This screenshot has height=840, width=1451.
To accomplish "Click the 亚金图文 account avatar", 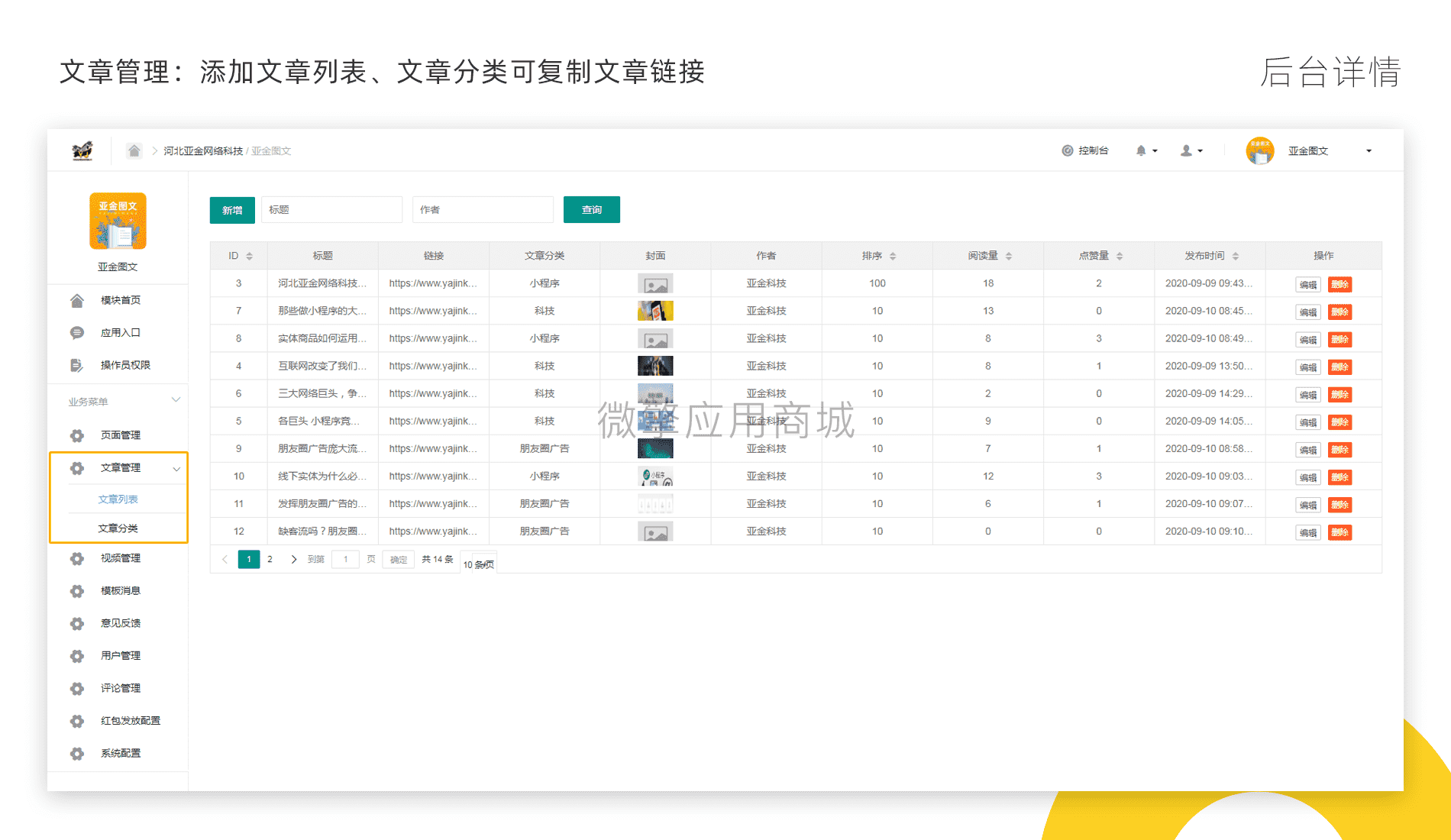I will tap(1259, 150).
